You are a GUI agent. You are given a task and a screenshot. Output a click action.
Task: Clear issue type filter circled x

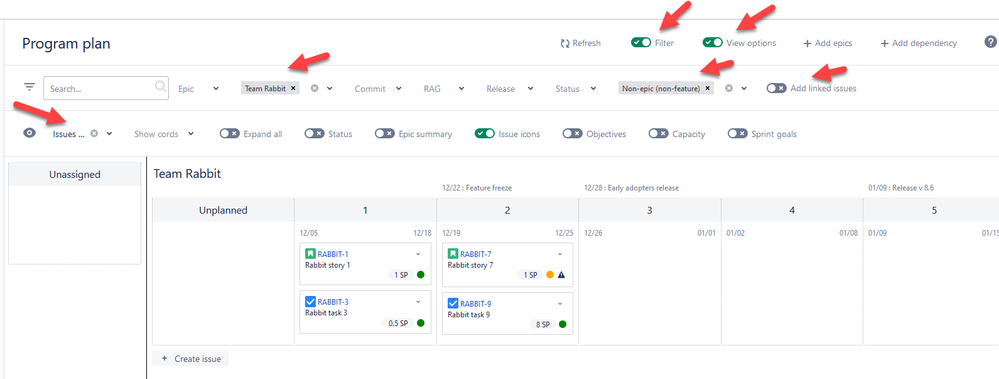728,89
